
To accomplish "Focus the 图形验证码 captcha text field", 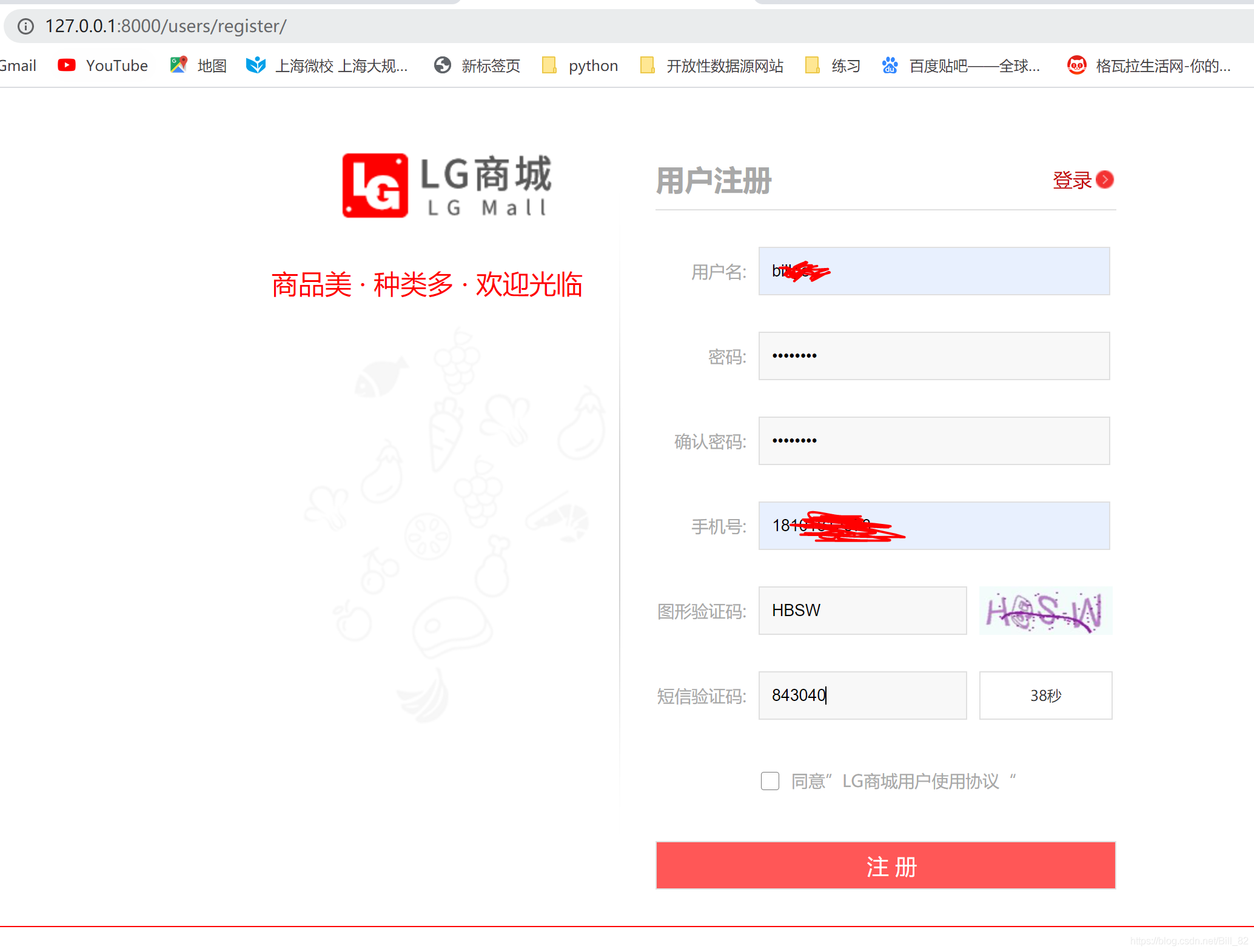I will [x=862, y=611].
